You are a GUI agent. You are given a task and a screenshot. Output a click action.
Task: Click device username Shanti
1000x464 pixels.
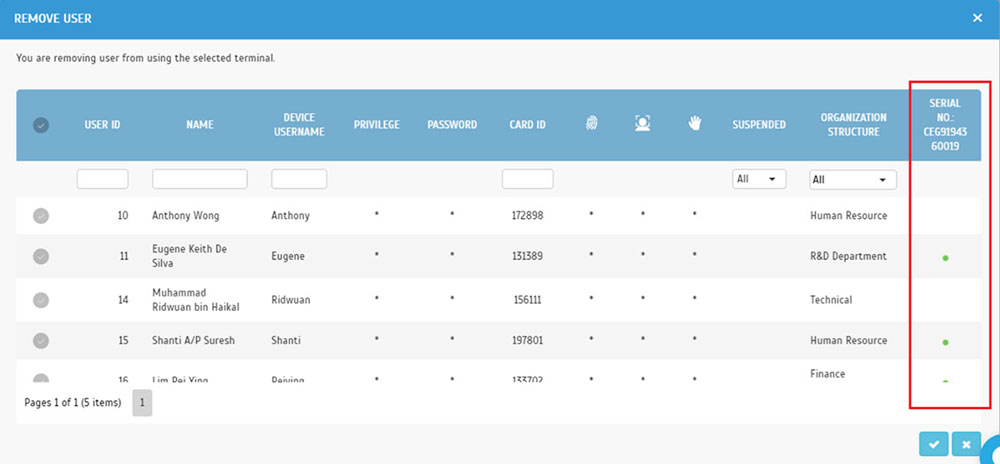coord(286,340)
